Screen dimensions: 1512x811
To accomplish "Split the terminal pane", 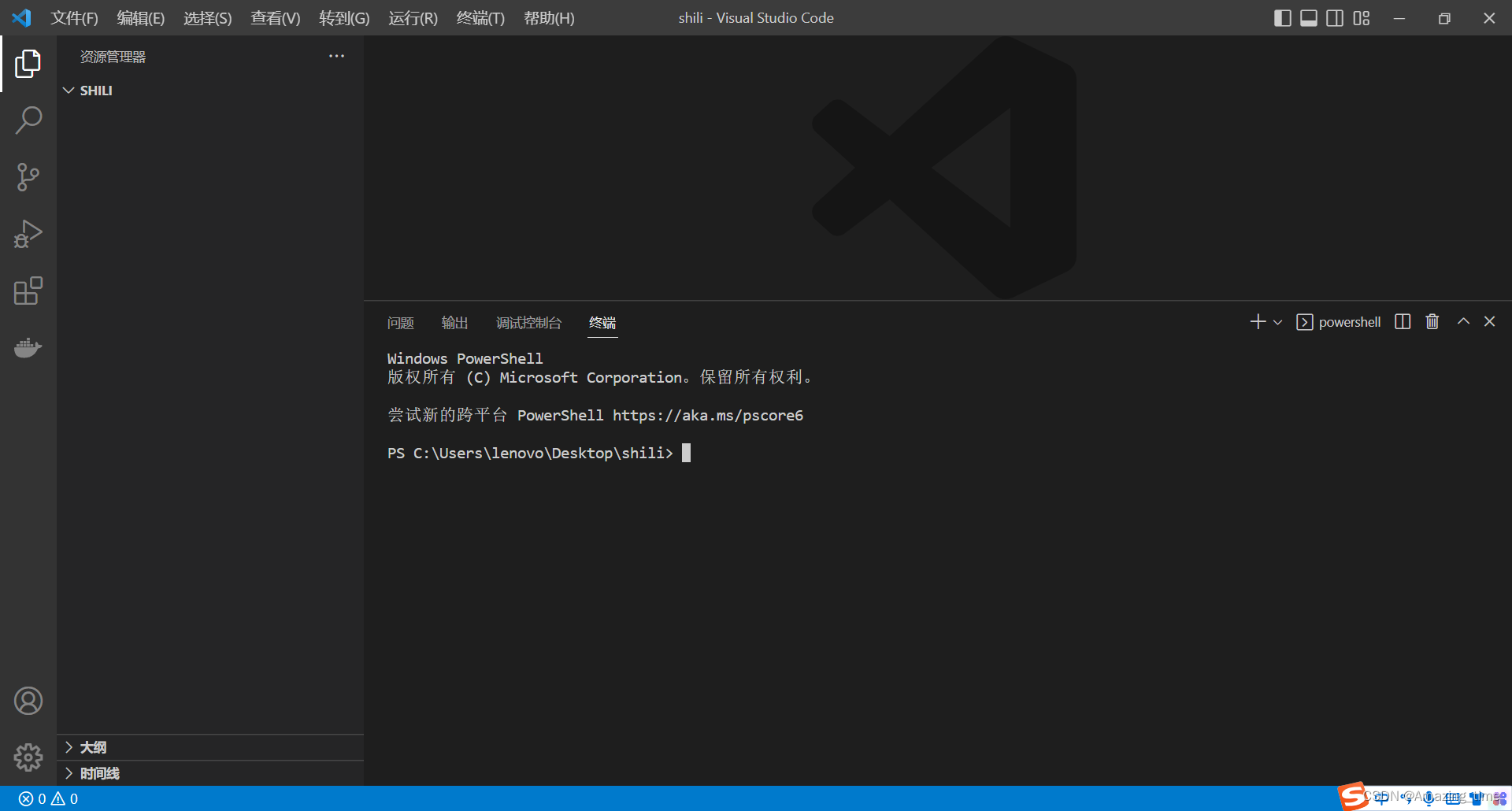I will click(x=1403, y=321).
